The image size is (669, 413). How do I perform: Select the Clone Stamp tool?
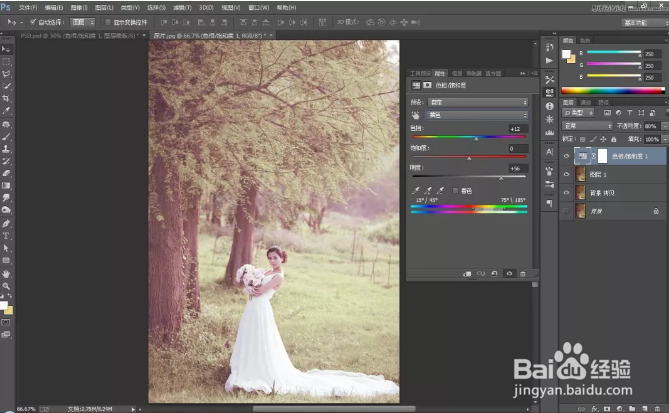tap(6, 149)
